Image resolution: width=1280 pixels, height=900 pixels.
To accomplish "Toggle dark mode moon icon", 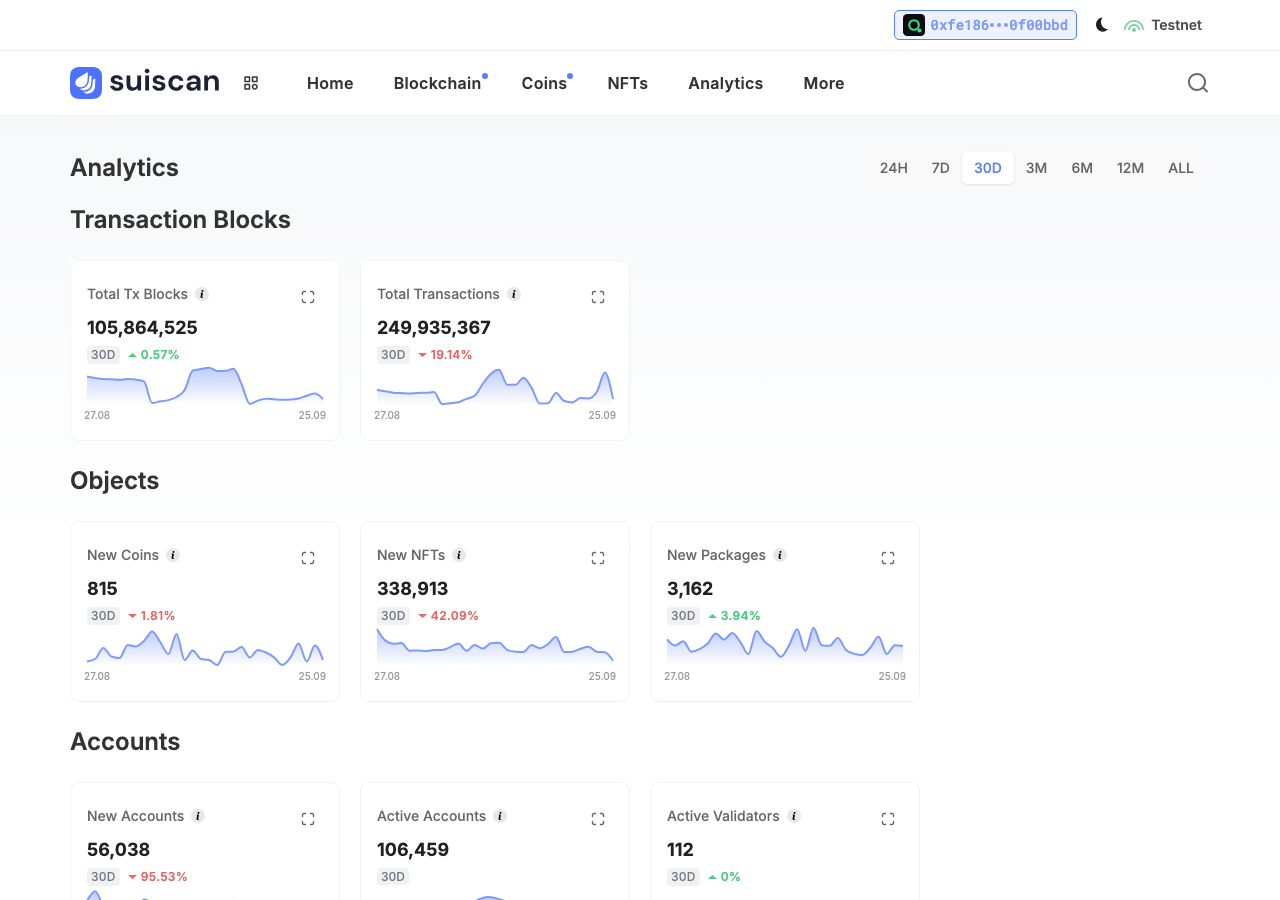I will [1102, 25].
